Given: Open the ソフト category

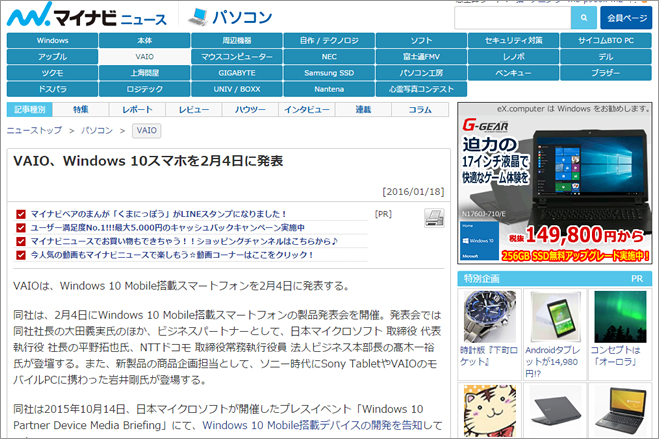Looking at the screenshot, I should [421, 40].
